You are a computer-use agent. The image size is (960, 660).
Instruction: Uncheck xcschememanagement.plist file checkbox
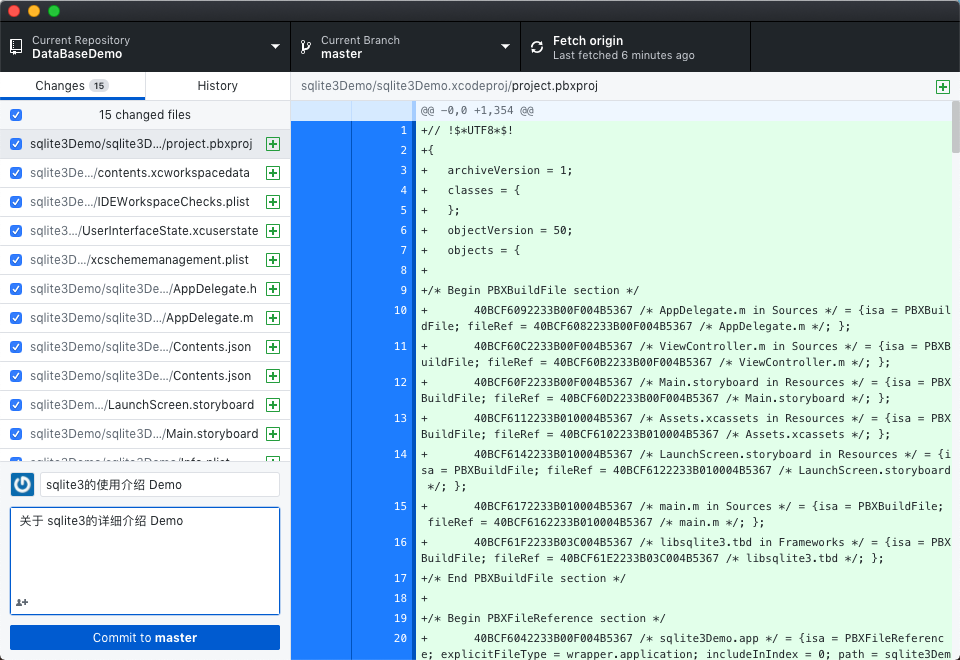coord(17,260)
